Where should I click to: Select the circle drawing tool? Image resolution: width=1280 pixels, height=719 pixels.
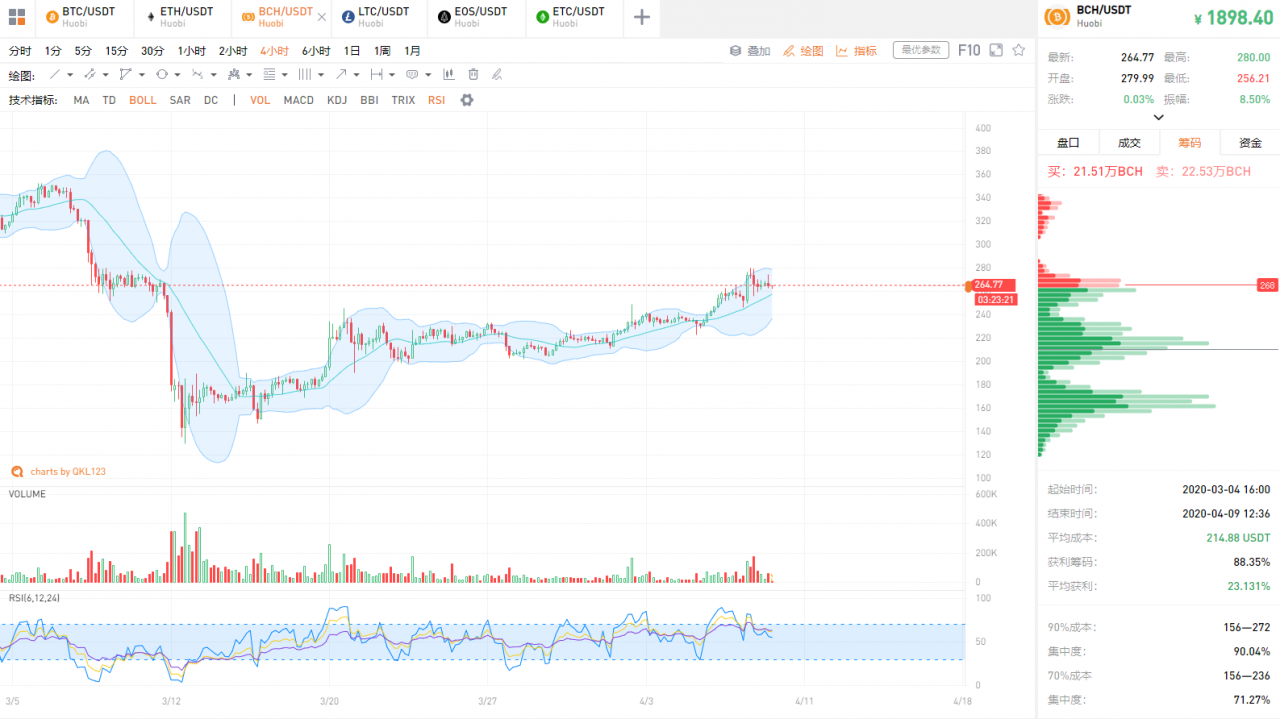[x=162, y=74]
